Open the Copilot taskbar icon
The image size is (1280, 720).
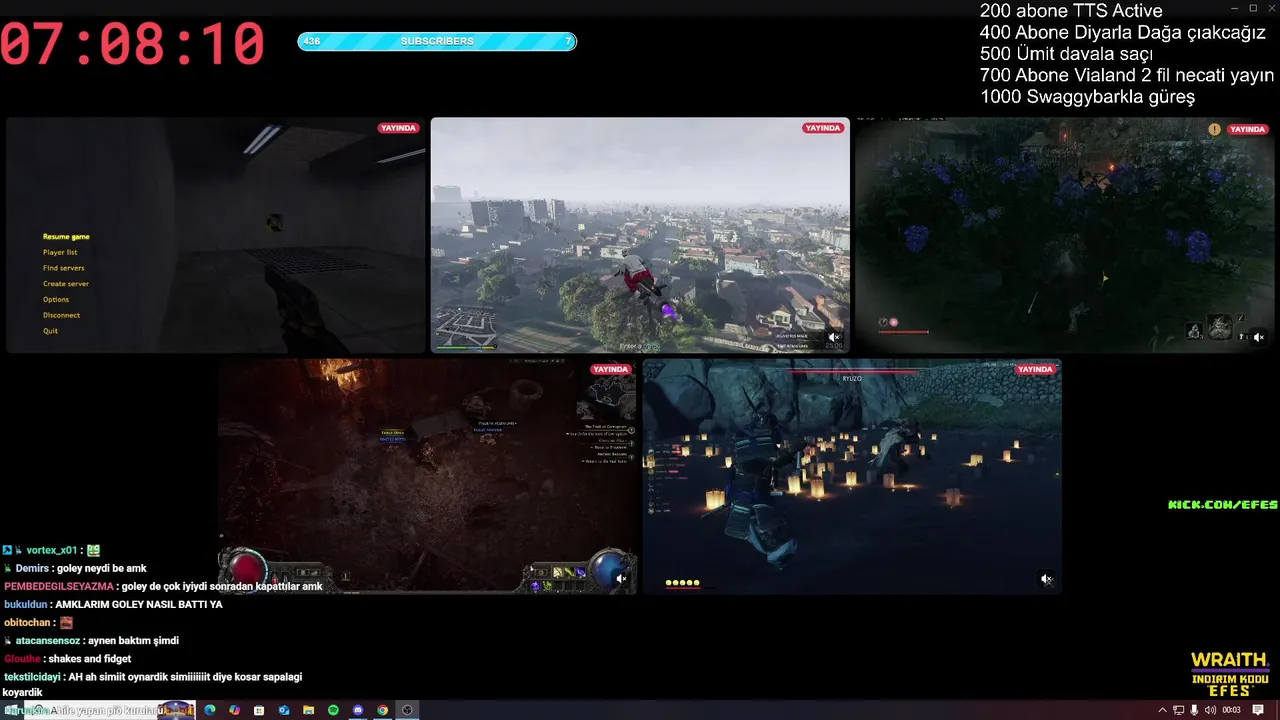tap(234, 710)
